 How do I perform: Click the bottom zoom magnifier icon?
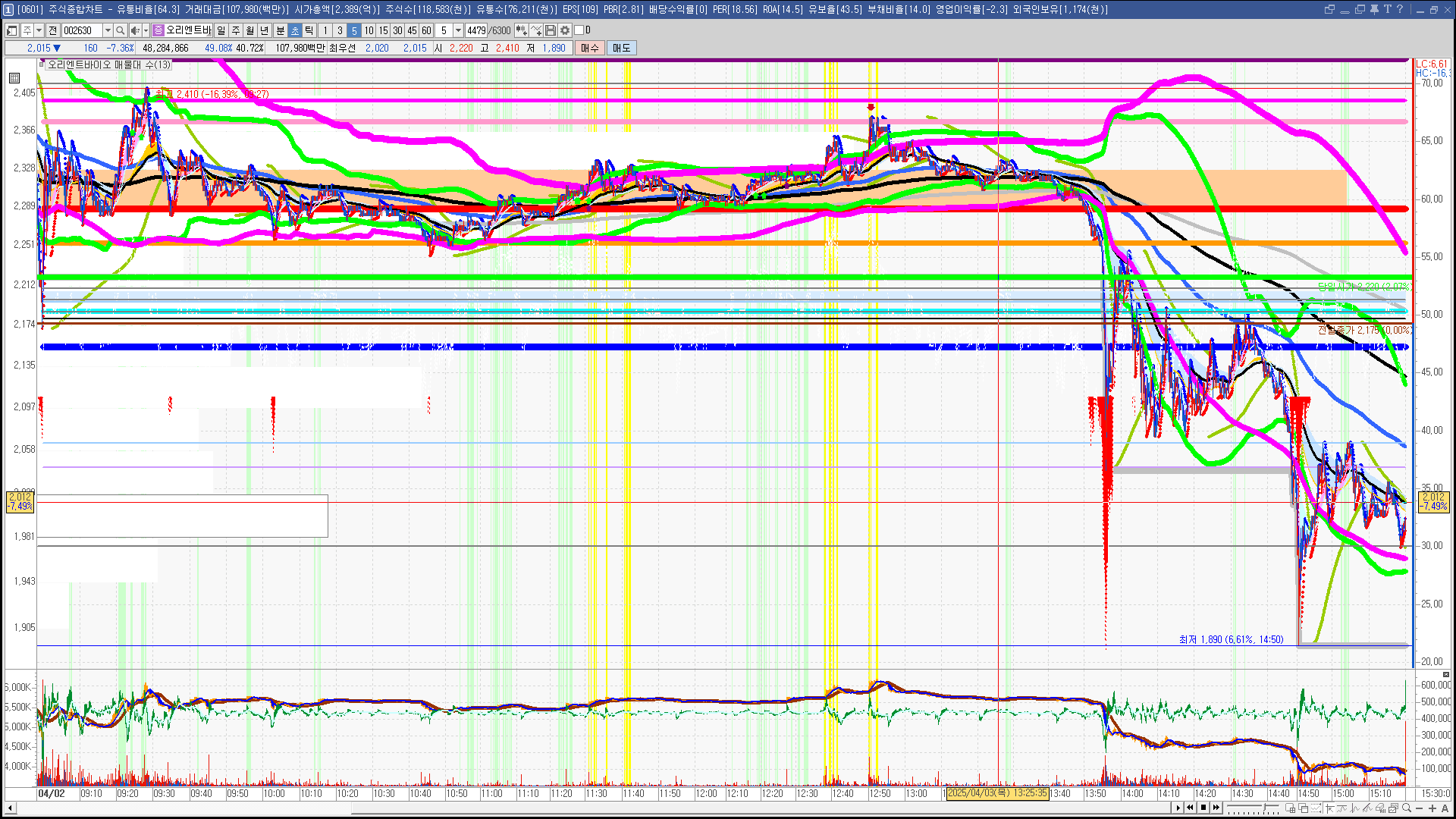click(1407, 808)
